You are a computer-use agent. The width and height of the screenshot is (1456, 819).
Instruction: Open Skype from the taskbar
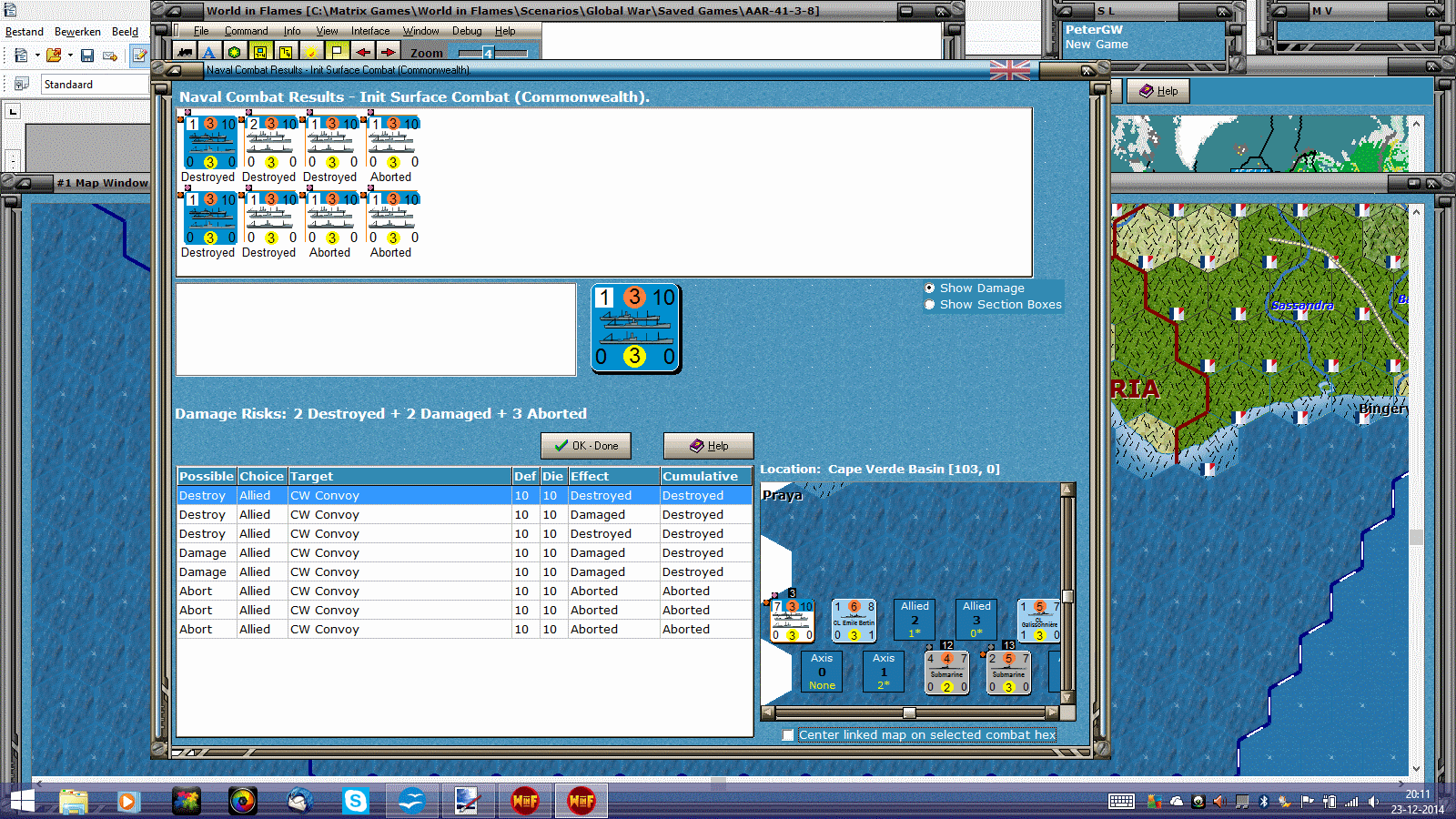[355, 801]
